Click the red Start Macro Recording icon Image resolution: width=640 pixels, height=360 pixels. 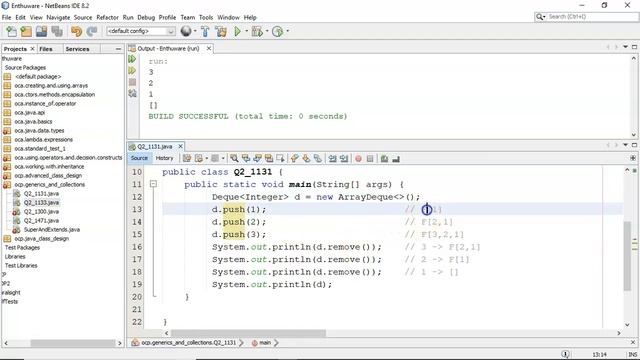pos(358,159)
